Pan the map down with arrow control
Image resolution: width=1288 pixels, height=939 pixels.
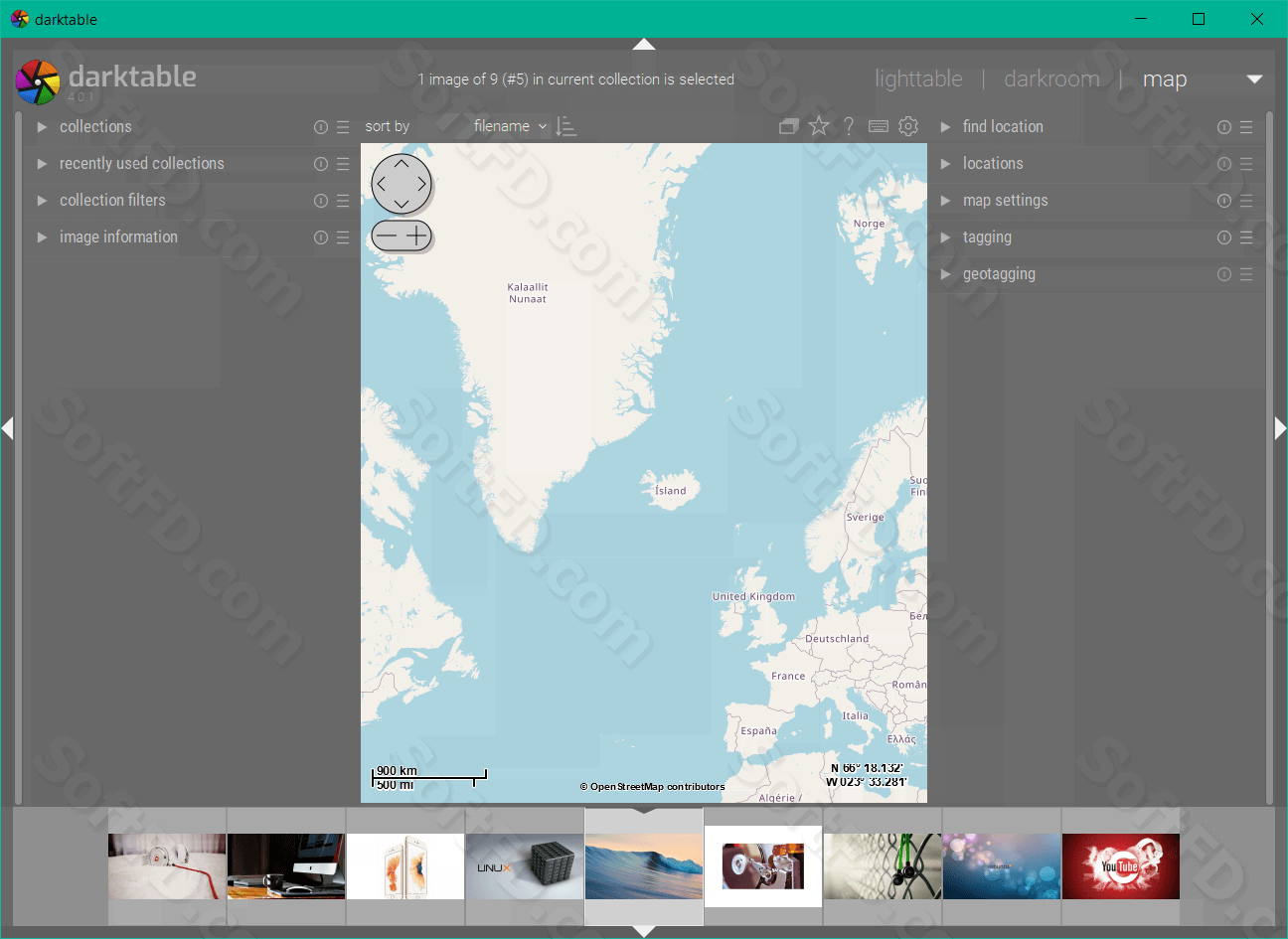(x=402, y=205)
